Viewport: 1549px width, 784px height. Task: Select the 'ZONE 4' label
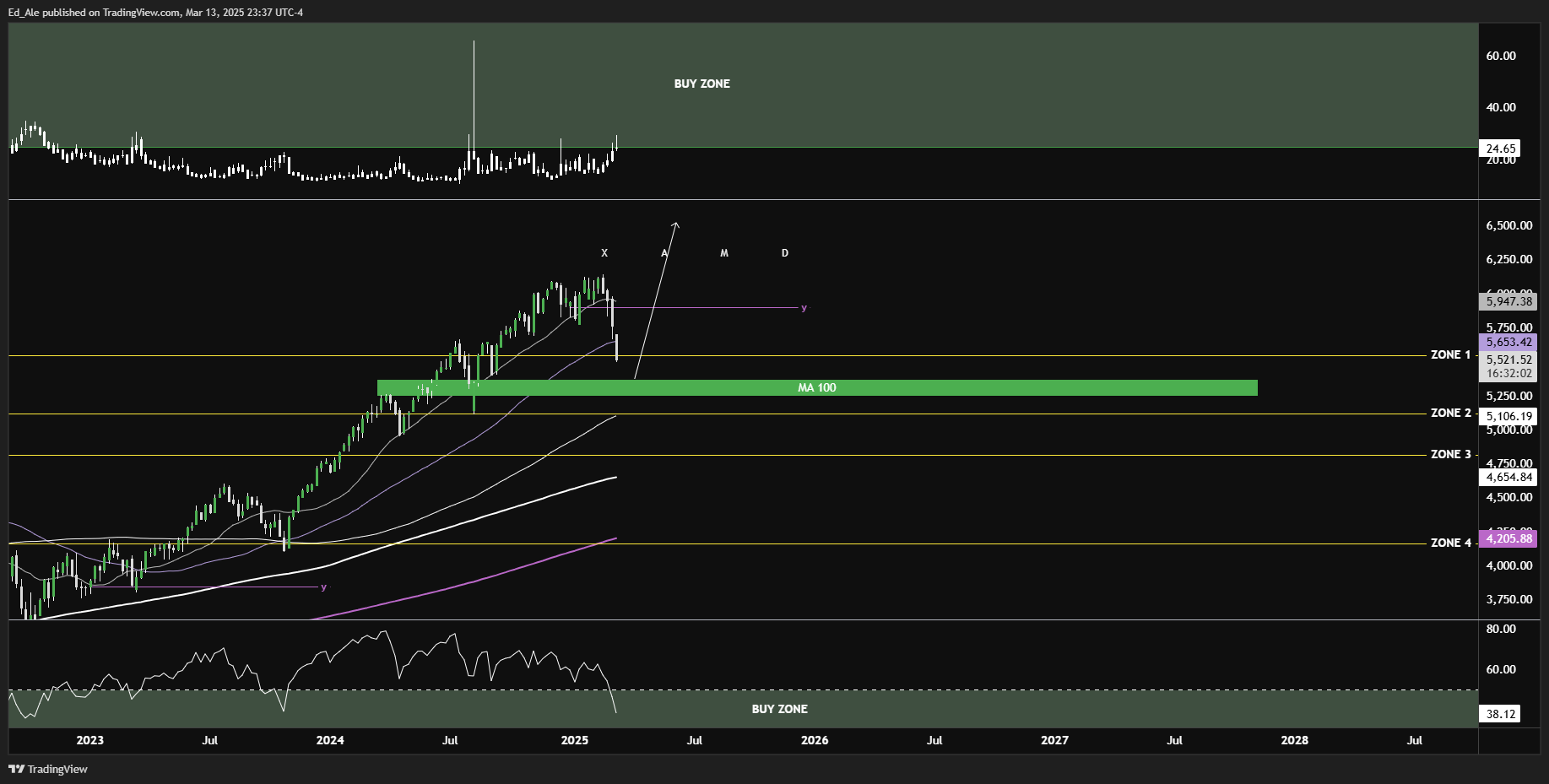coord(1450,543)
